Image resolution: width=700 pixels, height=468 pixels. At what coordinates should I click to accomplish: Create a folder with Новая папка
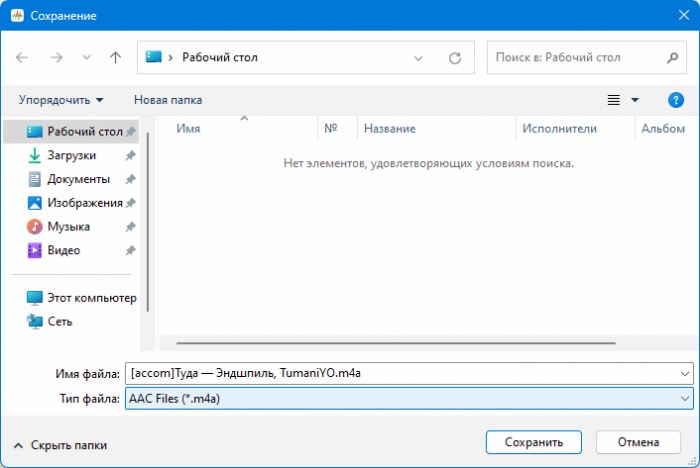[168, 100]
